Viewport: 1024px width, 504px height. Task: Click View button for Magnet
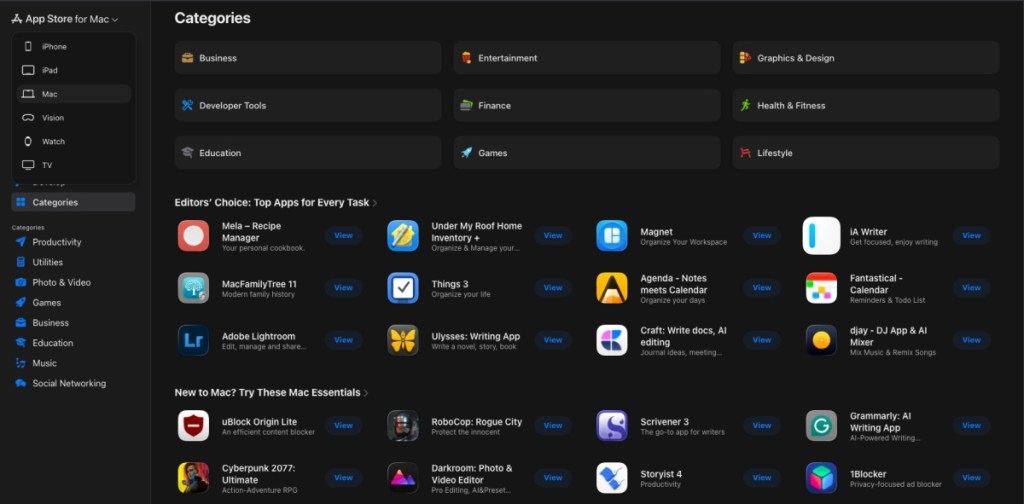click(762, 236)
